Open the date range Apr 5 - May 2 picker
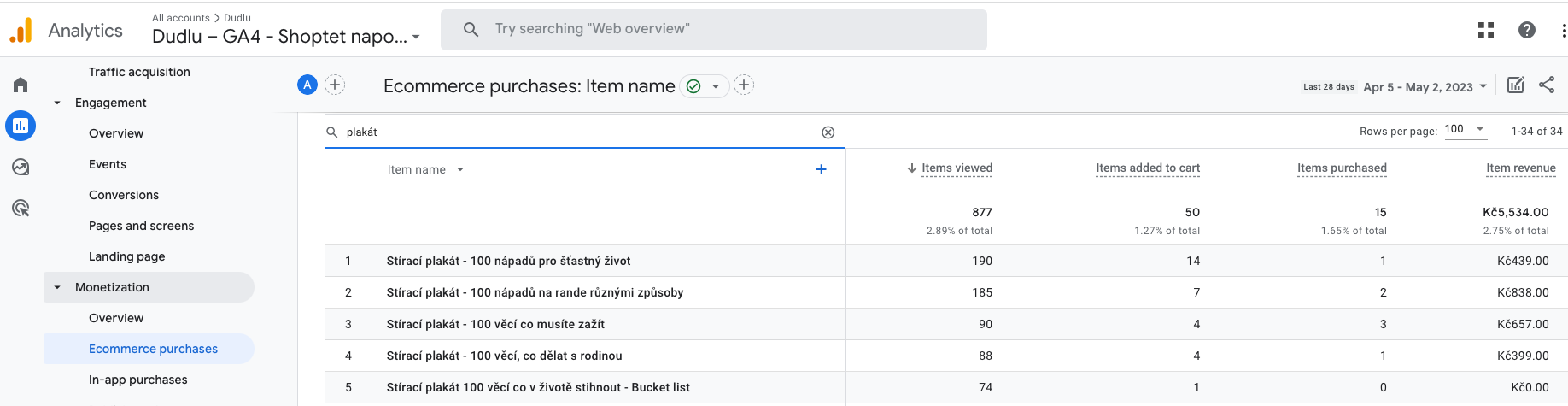 [x=1425, y=87]
